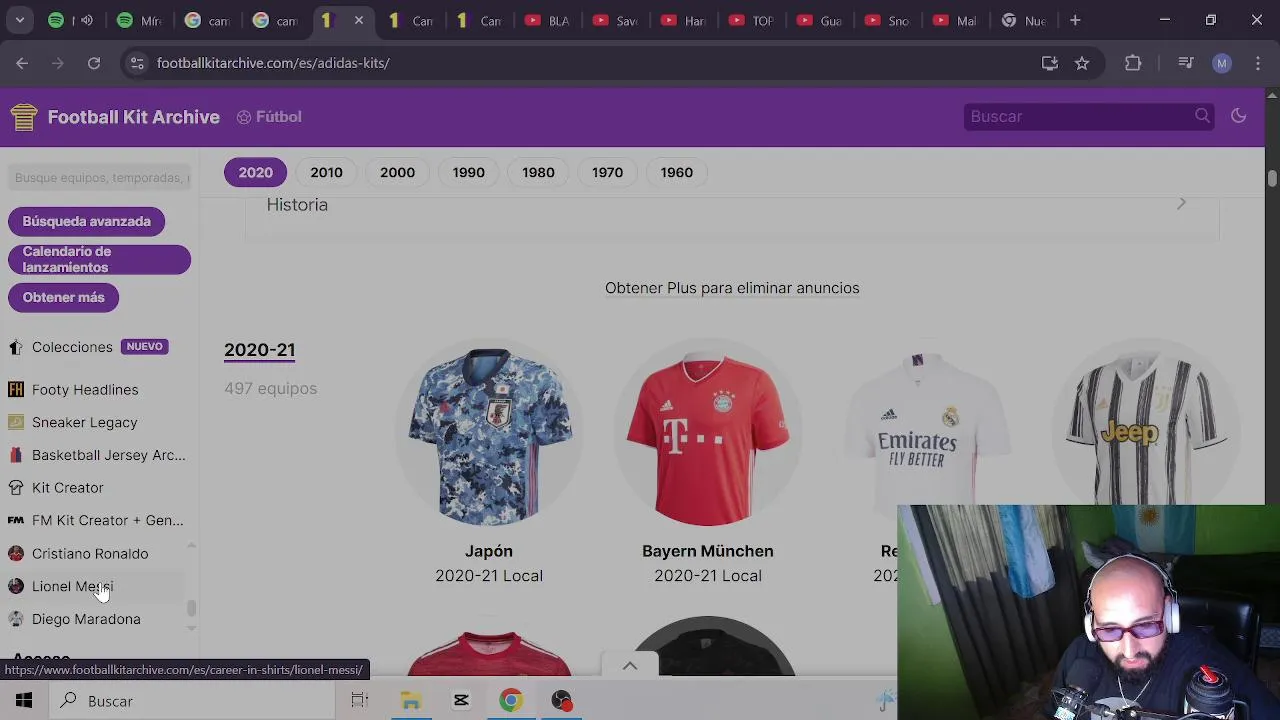Click the search magnifier icon in header
The height and width of the screenshot is (720, 1280).
tap(1202, 116)
